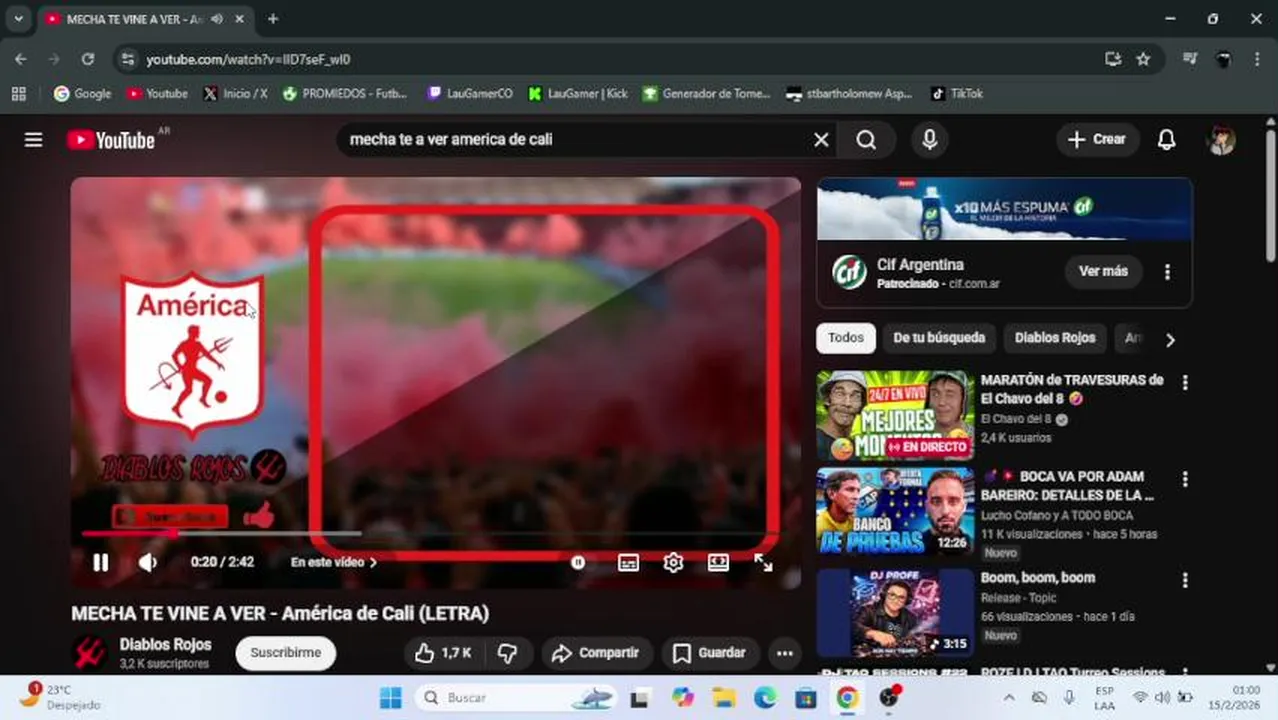The height and width of the screenshot is (720, 1278).
Task: Open File Explorer from the taskbar
Action: (724, 698)
